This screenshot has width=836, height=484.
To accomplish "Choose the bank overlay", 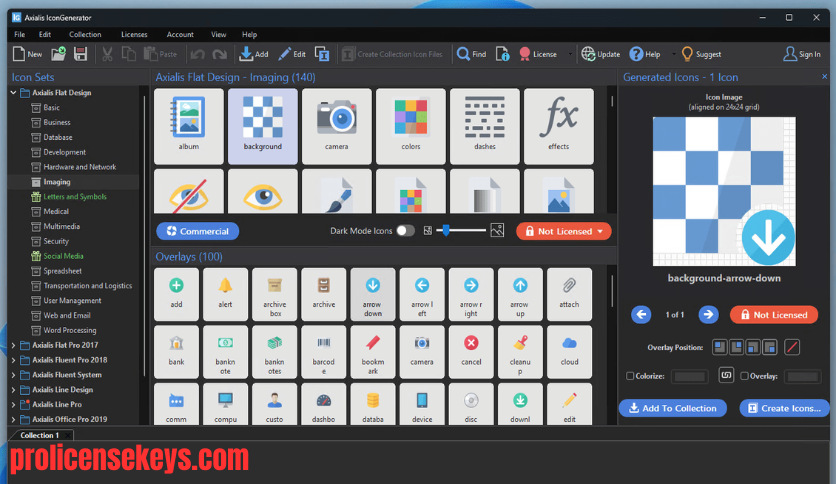I will (x=176, y=352).
